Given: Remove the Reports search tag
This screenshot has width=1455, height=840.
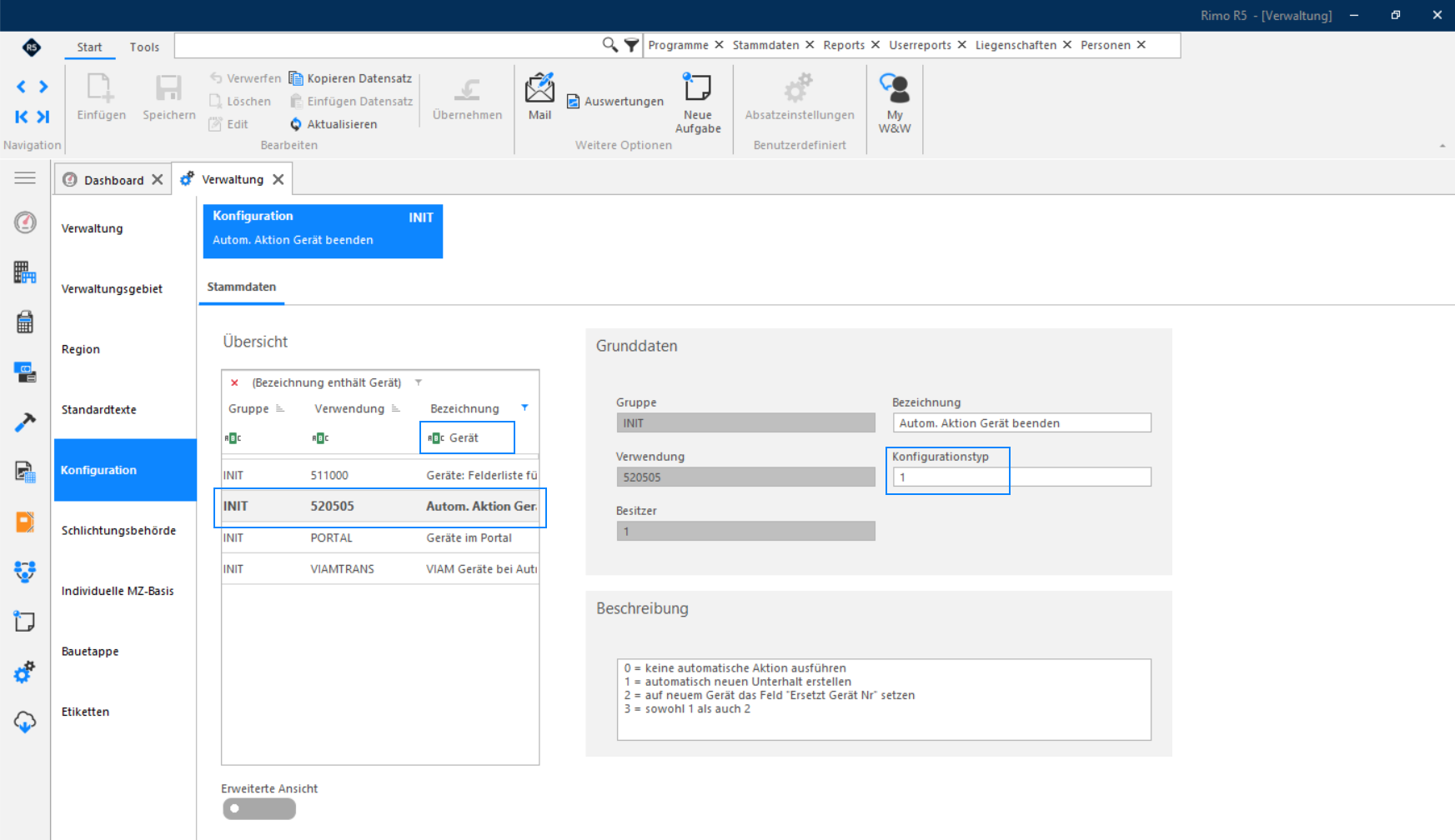Looking at the screenshot, I should (876, 45).
